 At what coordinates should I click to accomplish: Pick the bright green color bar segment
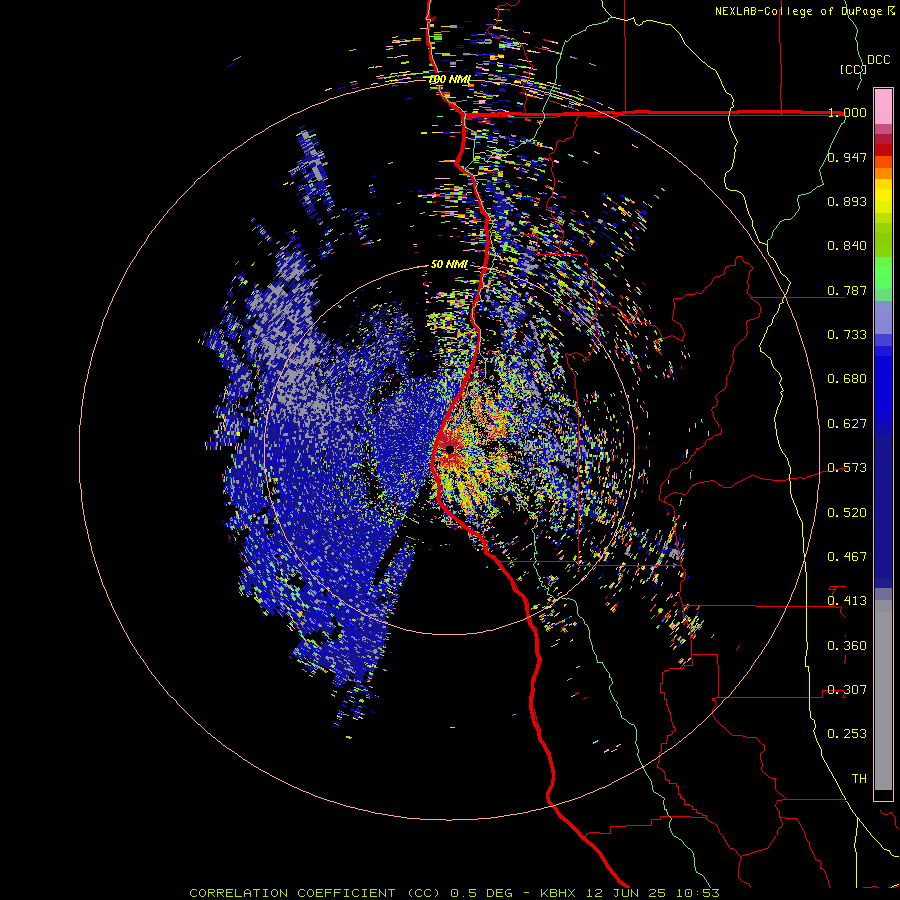coord(883,273)
